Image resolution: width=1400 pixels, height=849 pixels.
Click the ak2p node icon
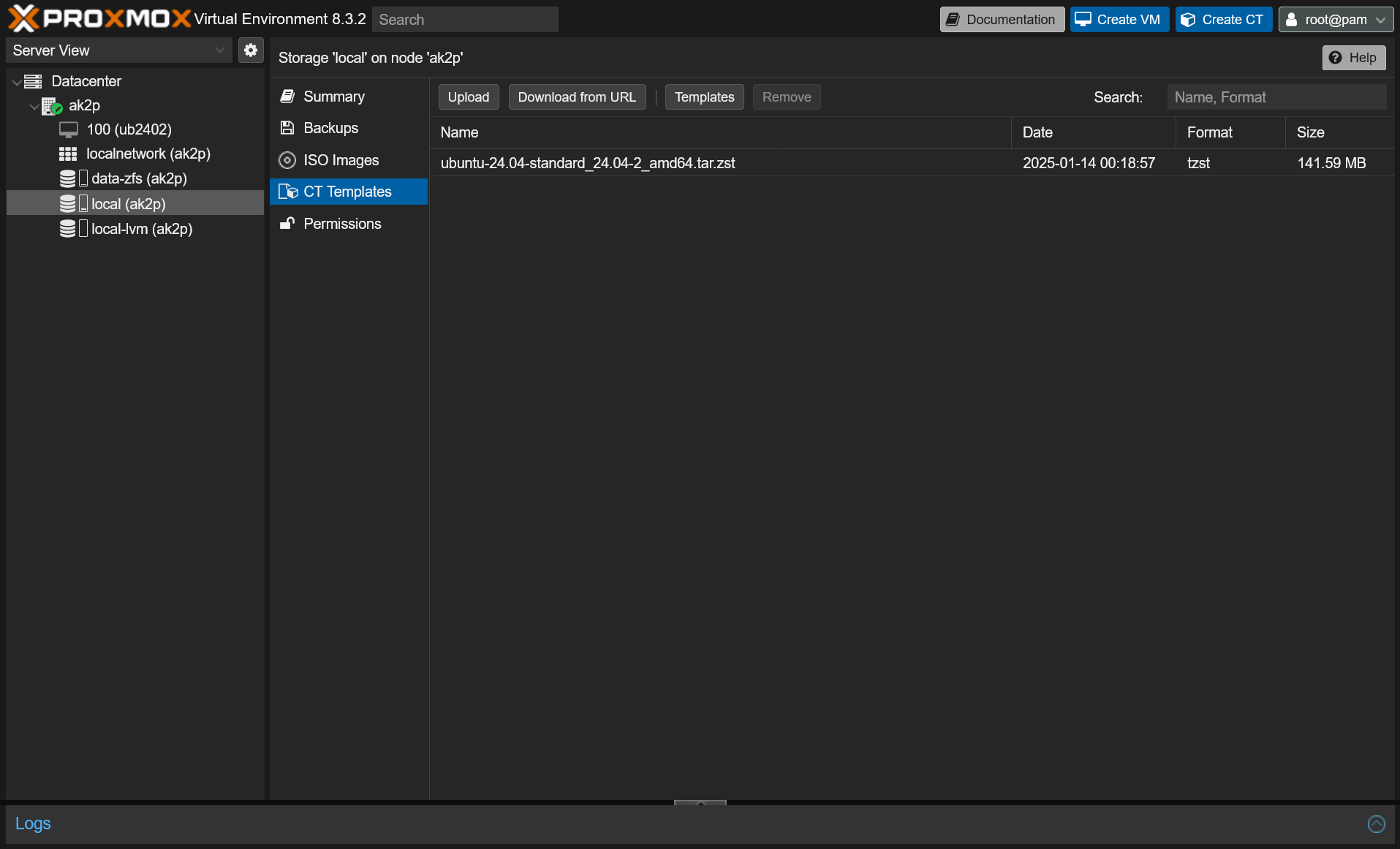tap(51, 106)
